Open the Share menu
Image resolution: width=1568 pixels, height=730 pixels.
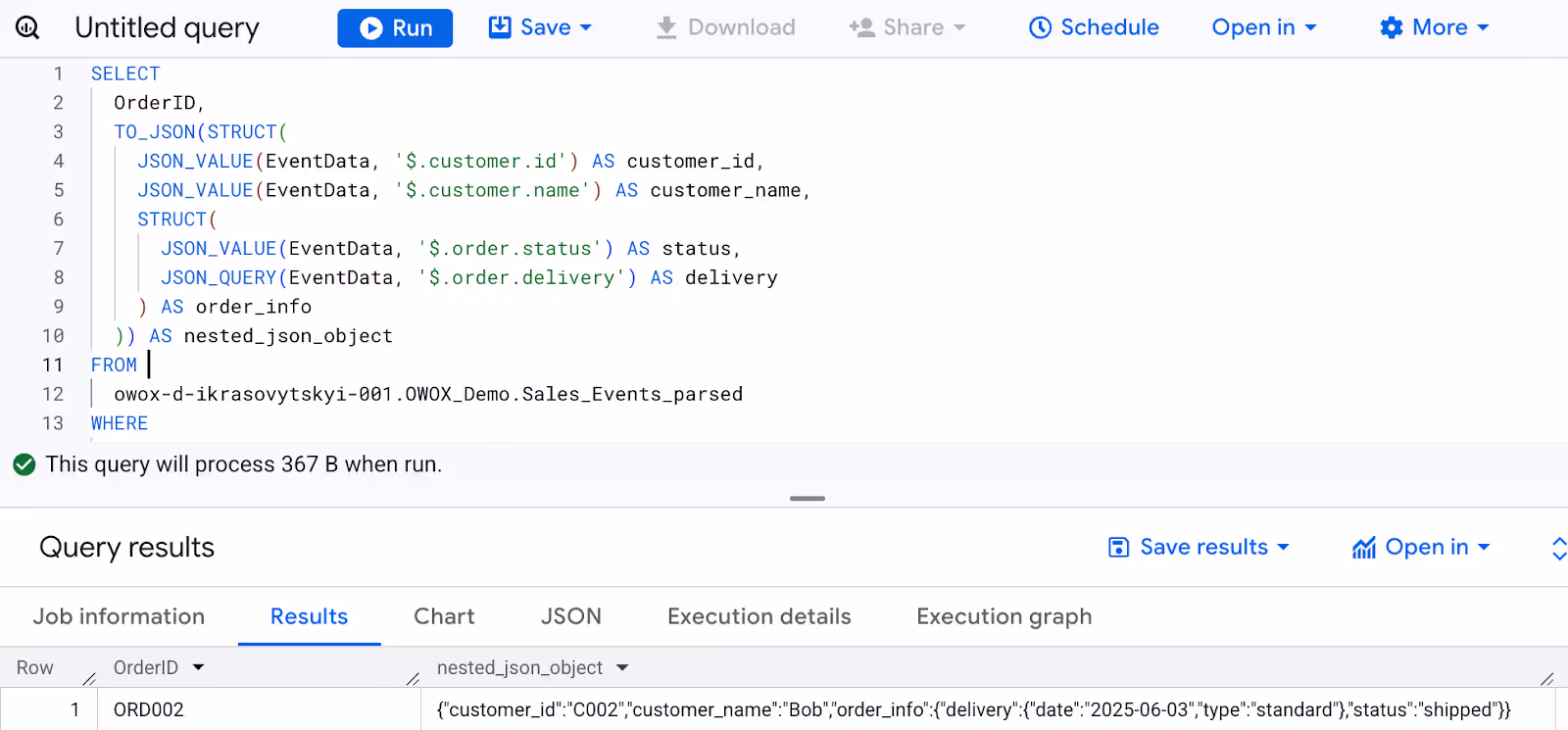point(907,27)
